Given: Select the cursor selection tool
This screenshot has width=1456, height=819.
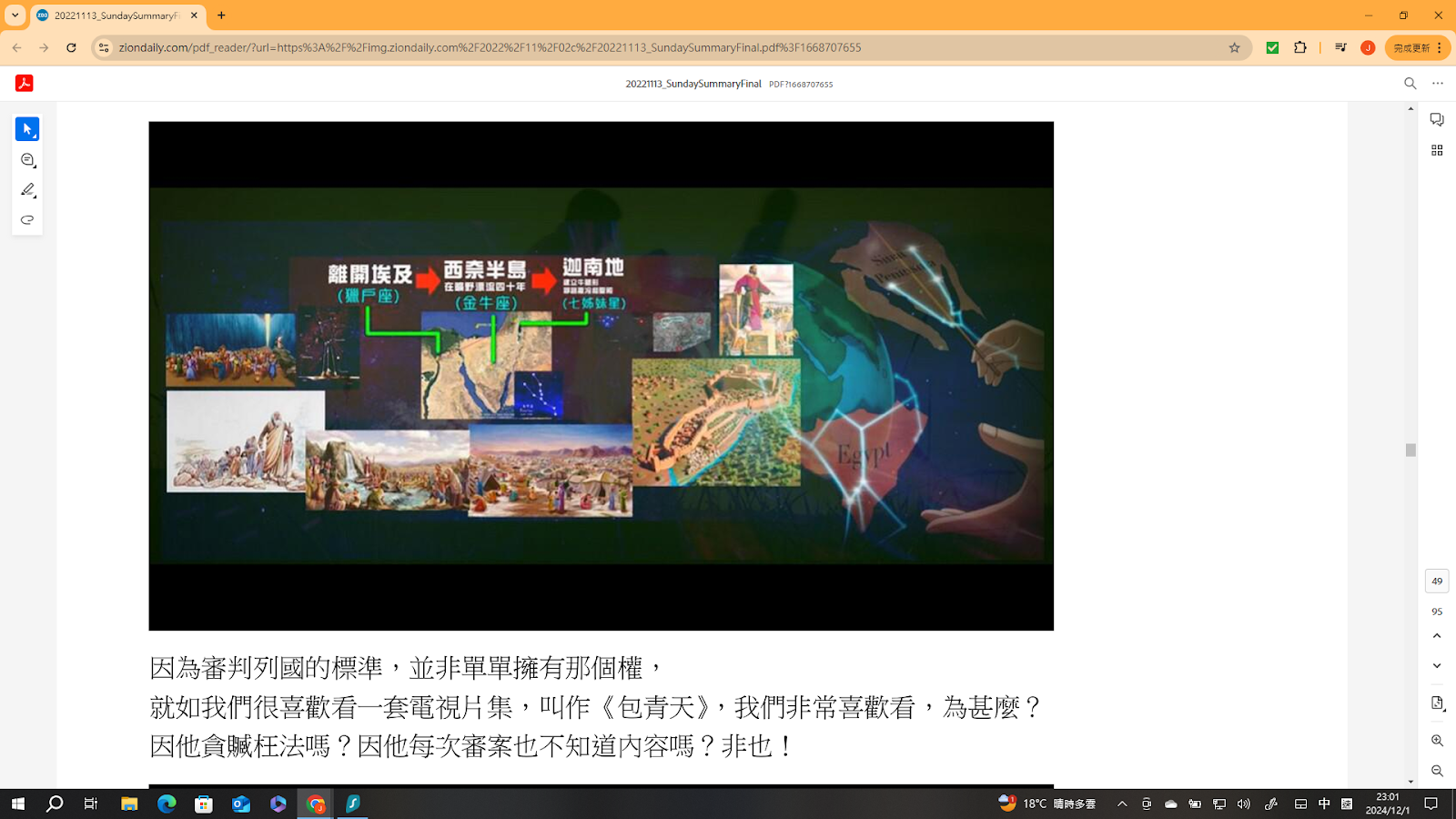Looking at the screenshot, I should click(27, 129).
